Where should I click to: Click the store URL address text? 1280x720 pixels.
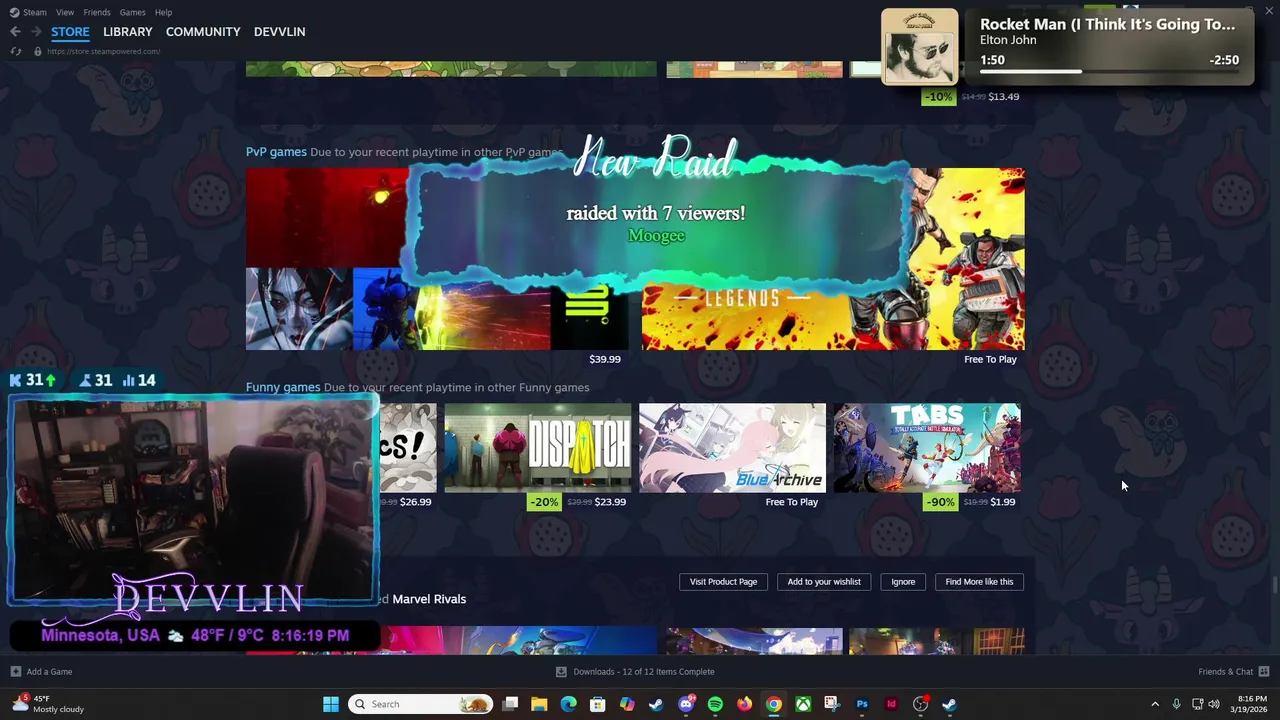coord(103,51)
